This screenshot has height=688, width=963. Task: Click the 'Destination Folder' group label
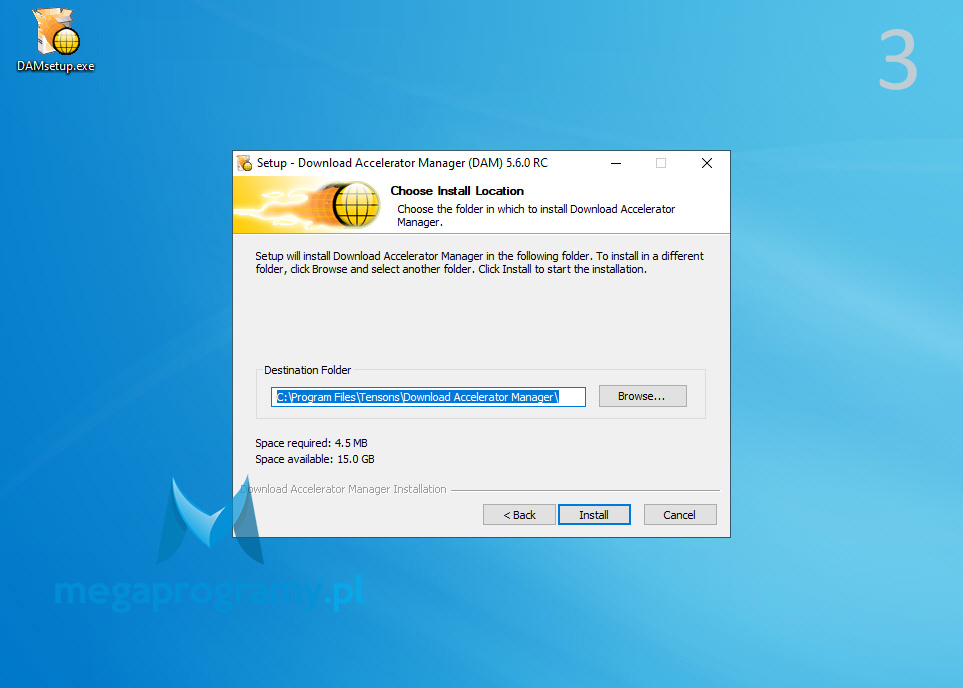pos(307,370)
